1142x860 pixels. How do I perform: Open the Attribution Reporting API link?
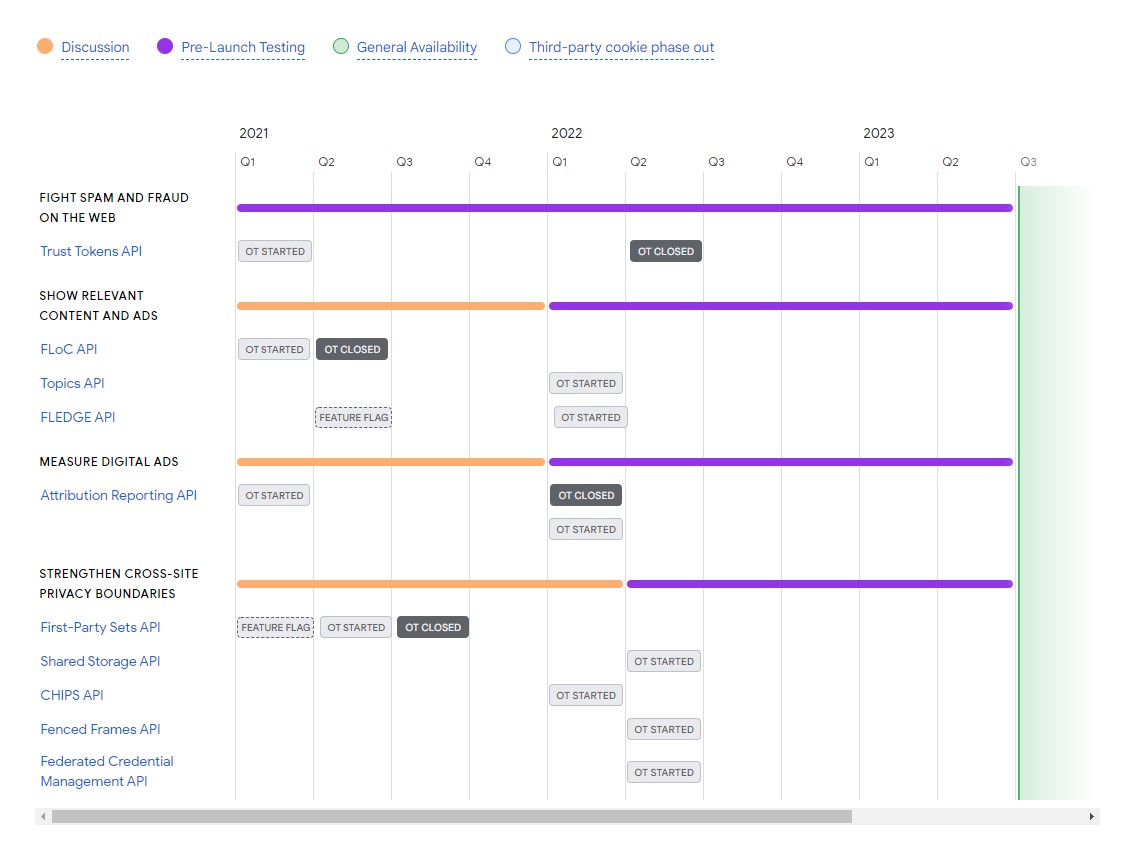(x=118, y=495)
